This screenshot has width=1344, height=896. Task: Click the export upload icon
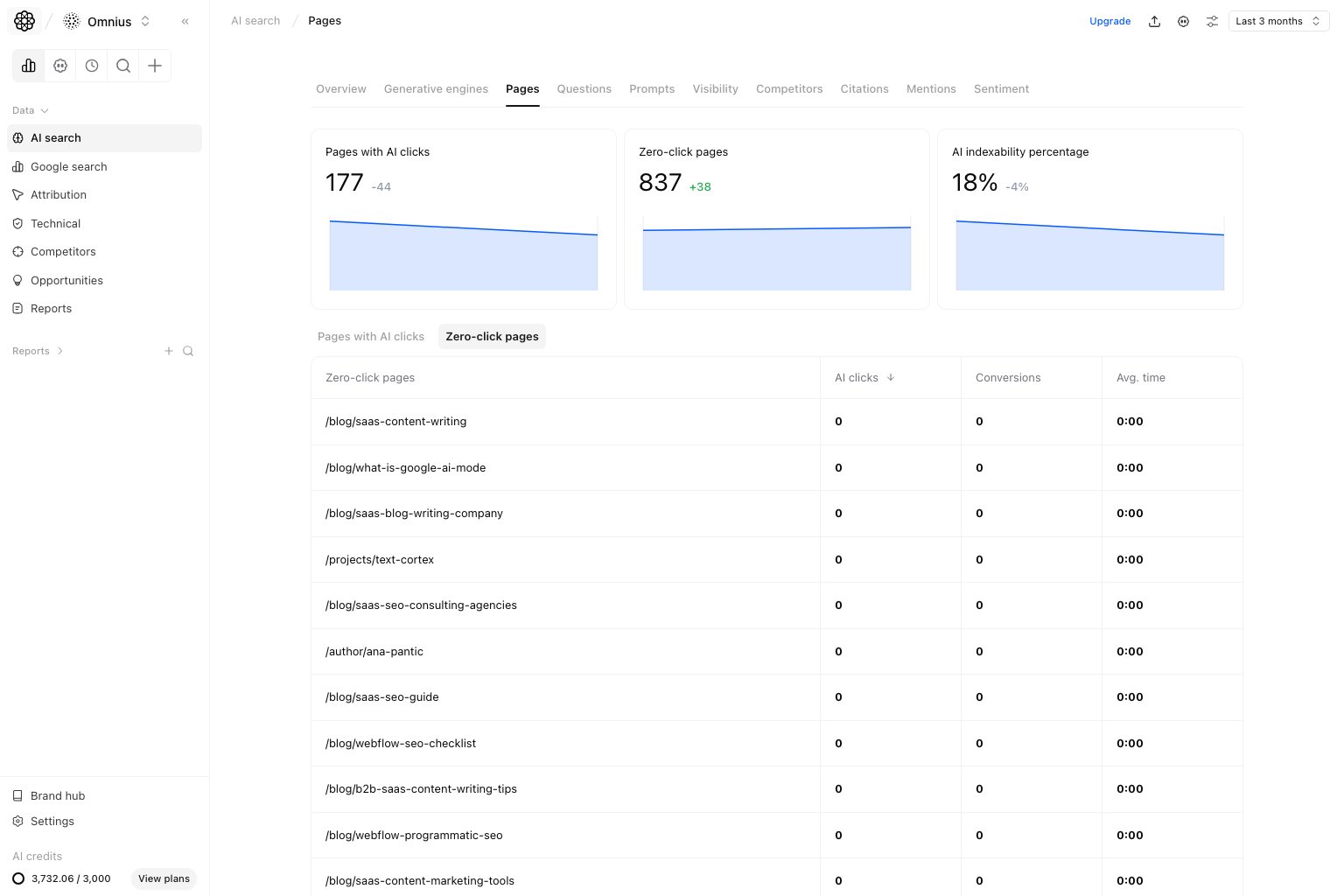coord(1155,21)
